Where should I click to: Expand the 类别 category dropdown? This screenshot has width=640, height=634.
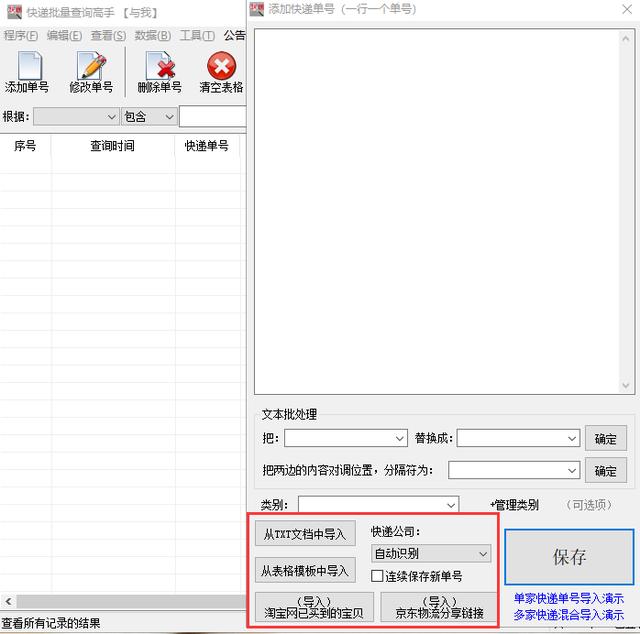tap(451, 505)
